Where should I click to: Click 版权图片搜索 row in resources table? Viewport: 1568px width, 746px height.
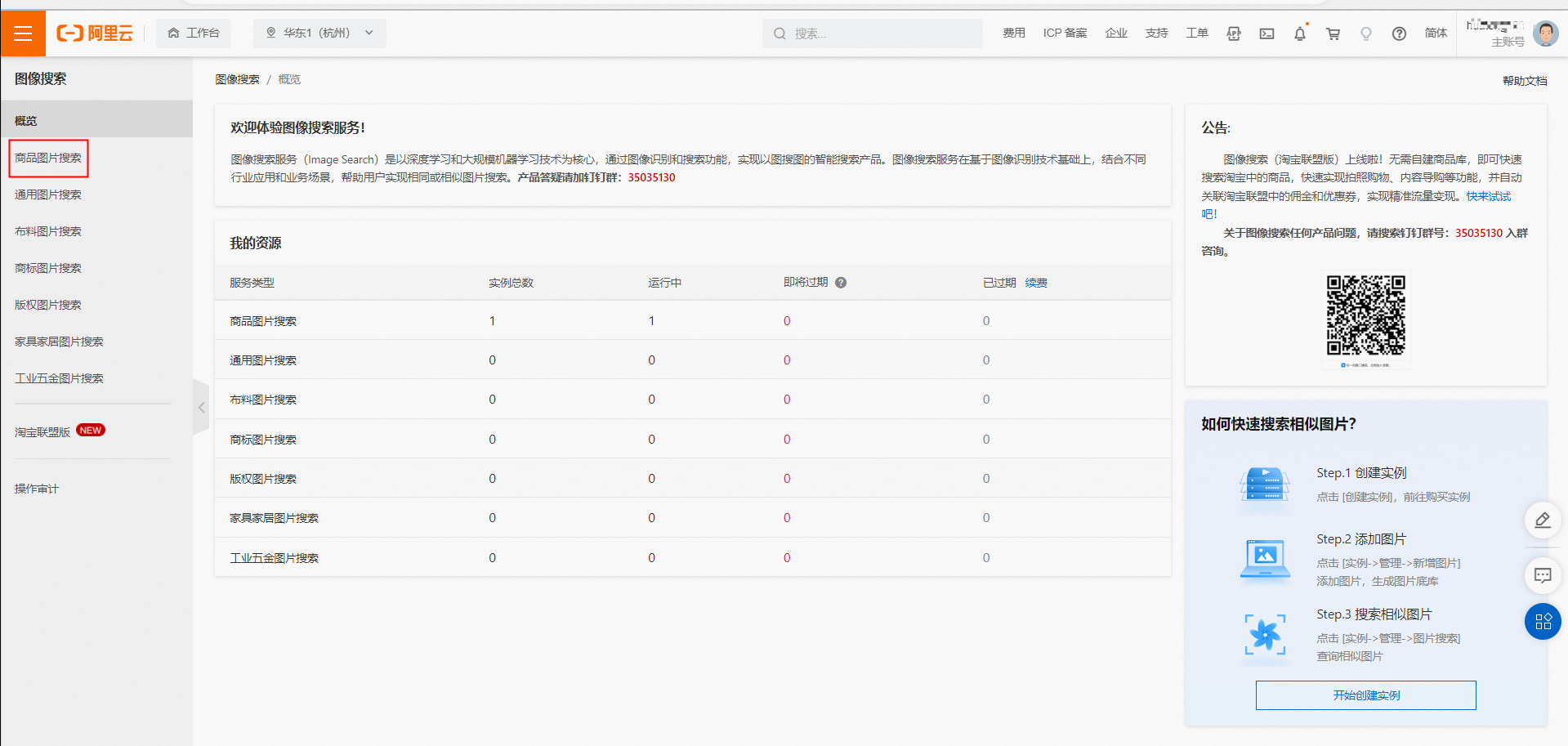click(x=692, y=479)
